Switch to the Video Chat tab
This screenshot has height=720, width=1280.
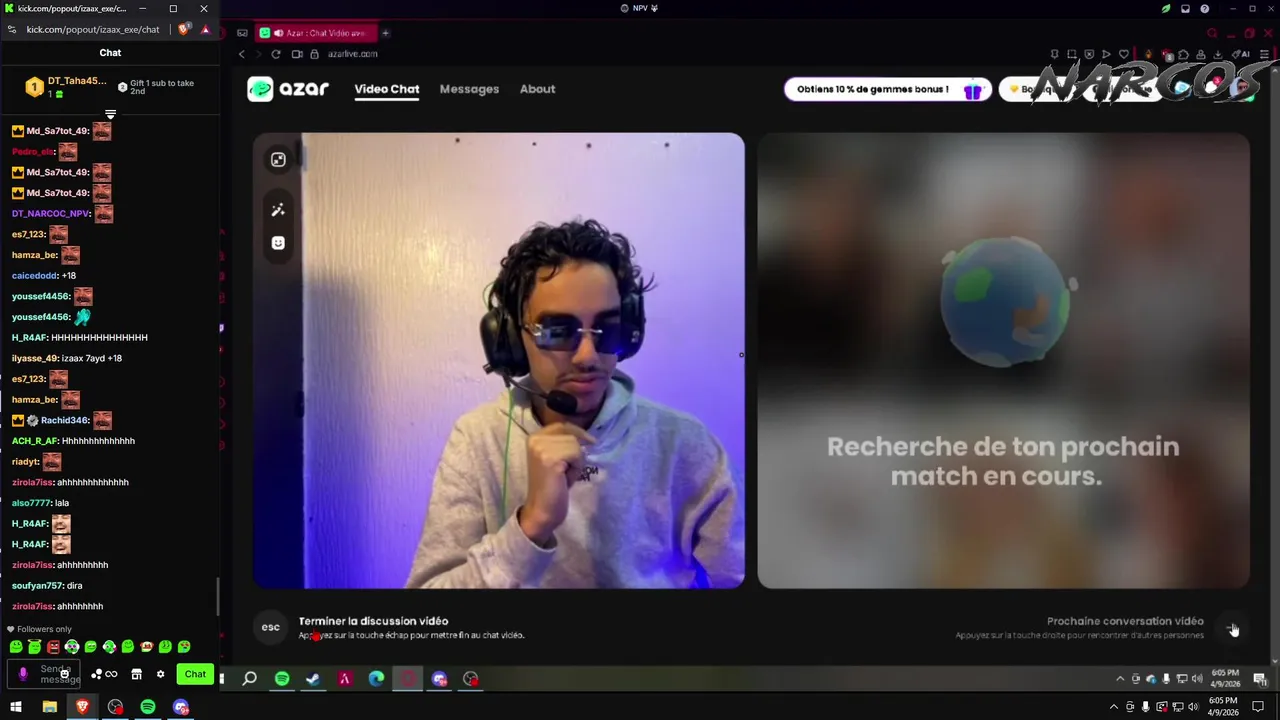pyautogui.click(x=386, y=89)
